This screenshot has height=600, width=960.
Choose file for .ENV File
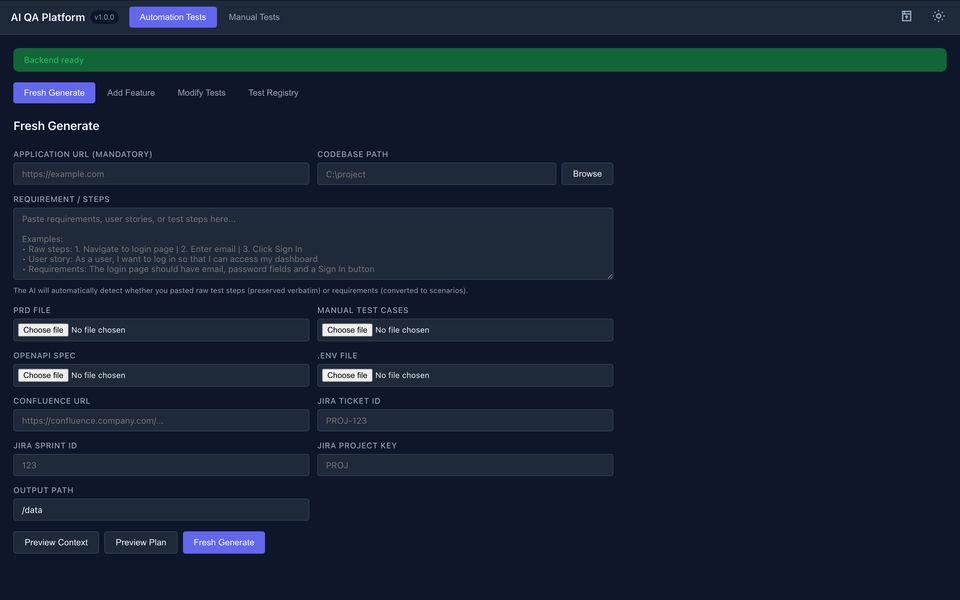tap(347, 375)
